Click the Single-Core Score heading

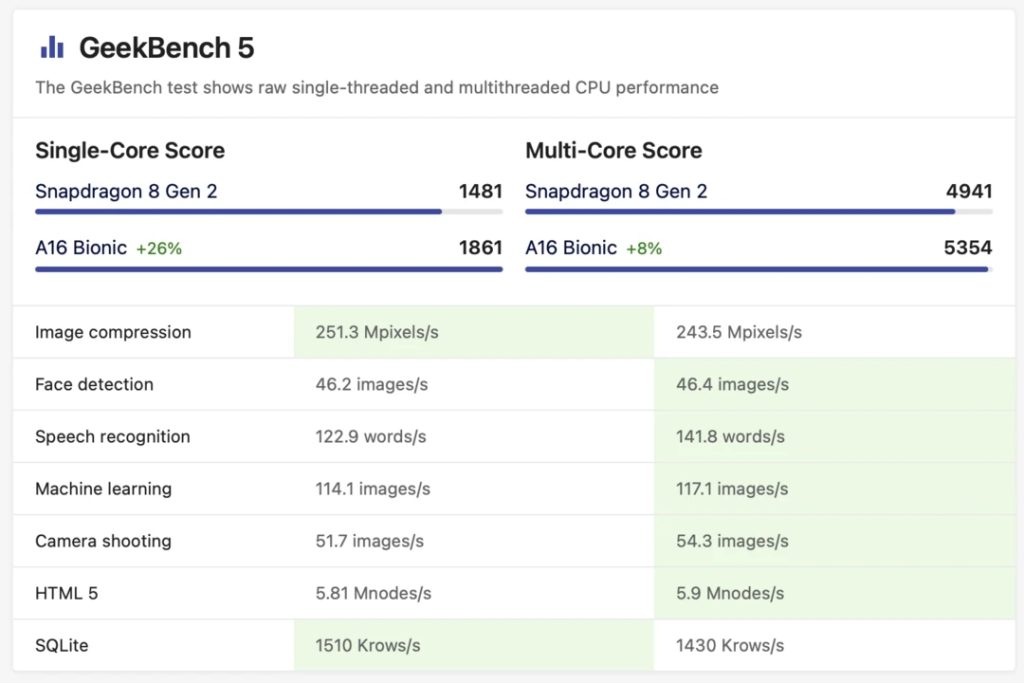(130, 150)
